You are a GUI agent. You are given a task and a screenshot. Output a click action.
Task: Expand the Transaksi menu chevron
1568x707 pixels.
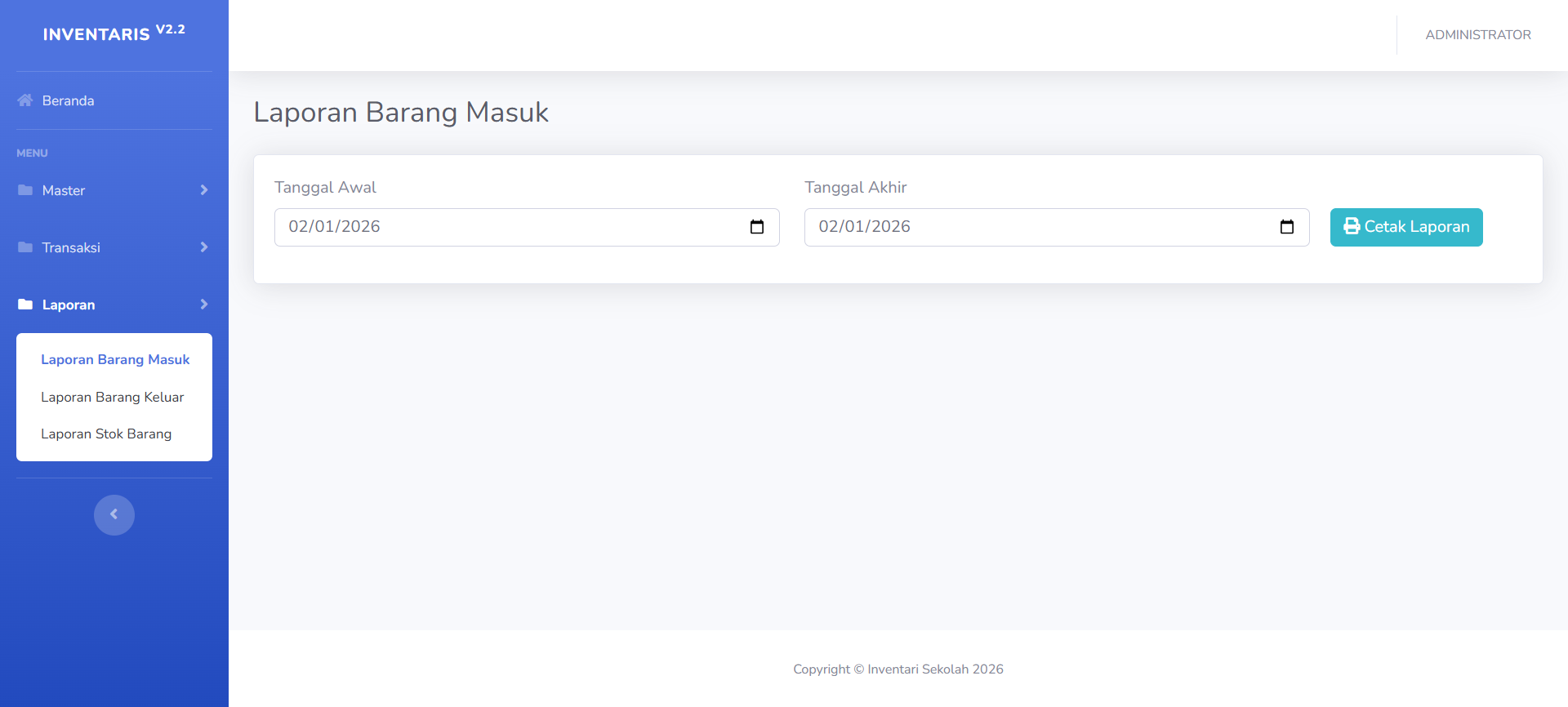[204, 247]
